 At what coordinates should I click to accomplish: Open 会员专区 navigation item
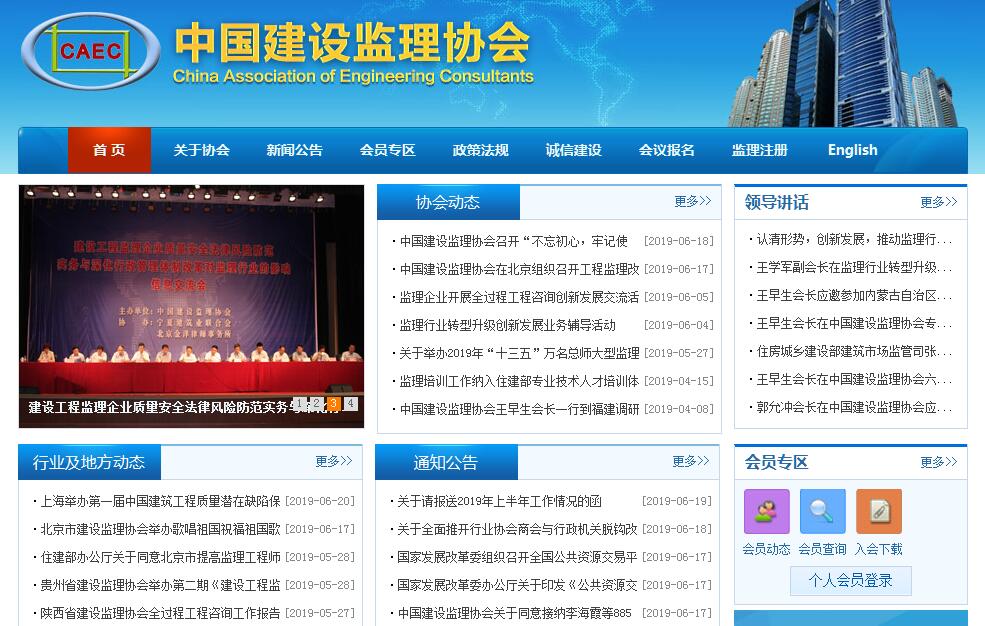[x=388, y=150]
